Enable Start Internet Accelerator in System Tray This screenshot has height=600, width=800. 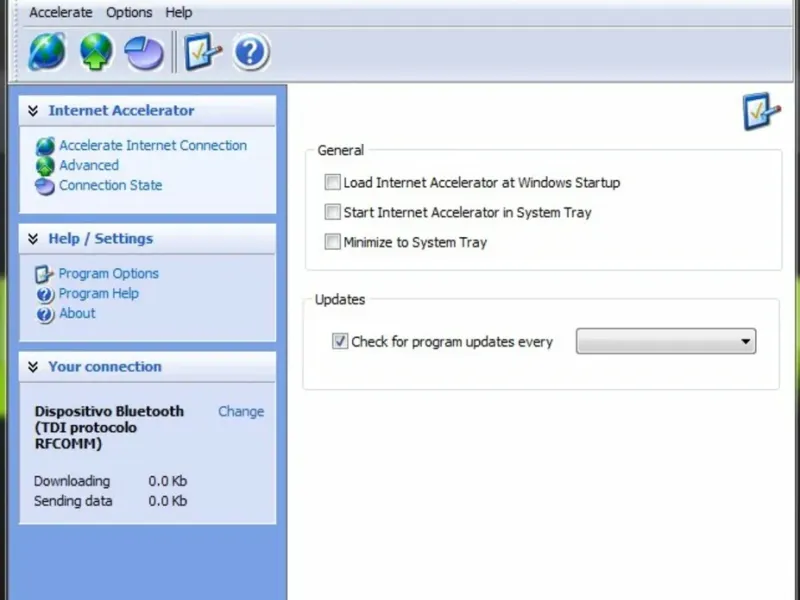pyautogui.click(x=333, y=212)
